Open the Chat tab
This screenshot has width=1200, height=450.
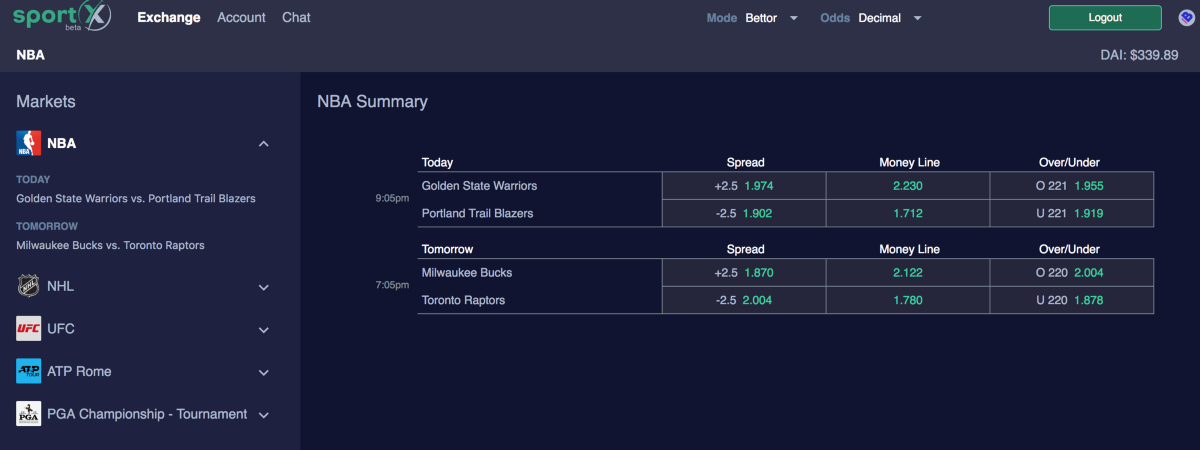coord(296,18)
